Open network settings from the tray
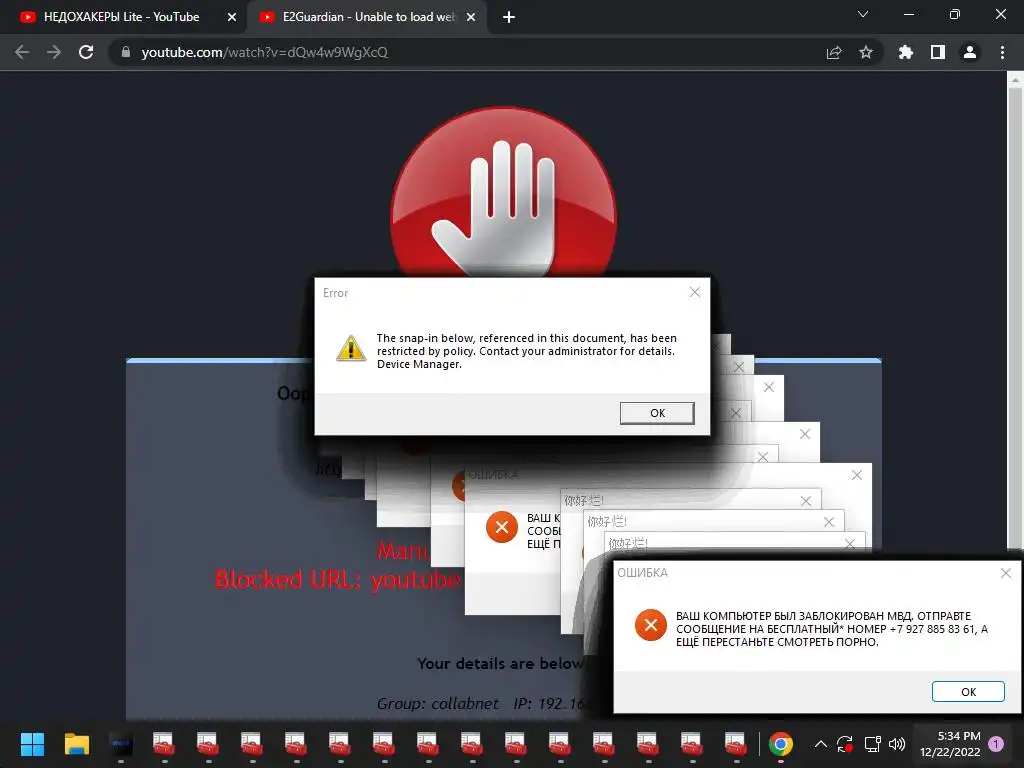Screen dimensions: 1024x768 pyautogui.click(x=872, y=744)
